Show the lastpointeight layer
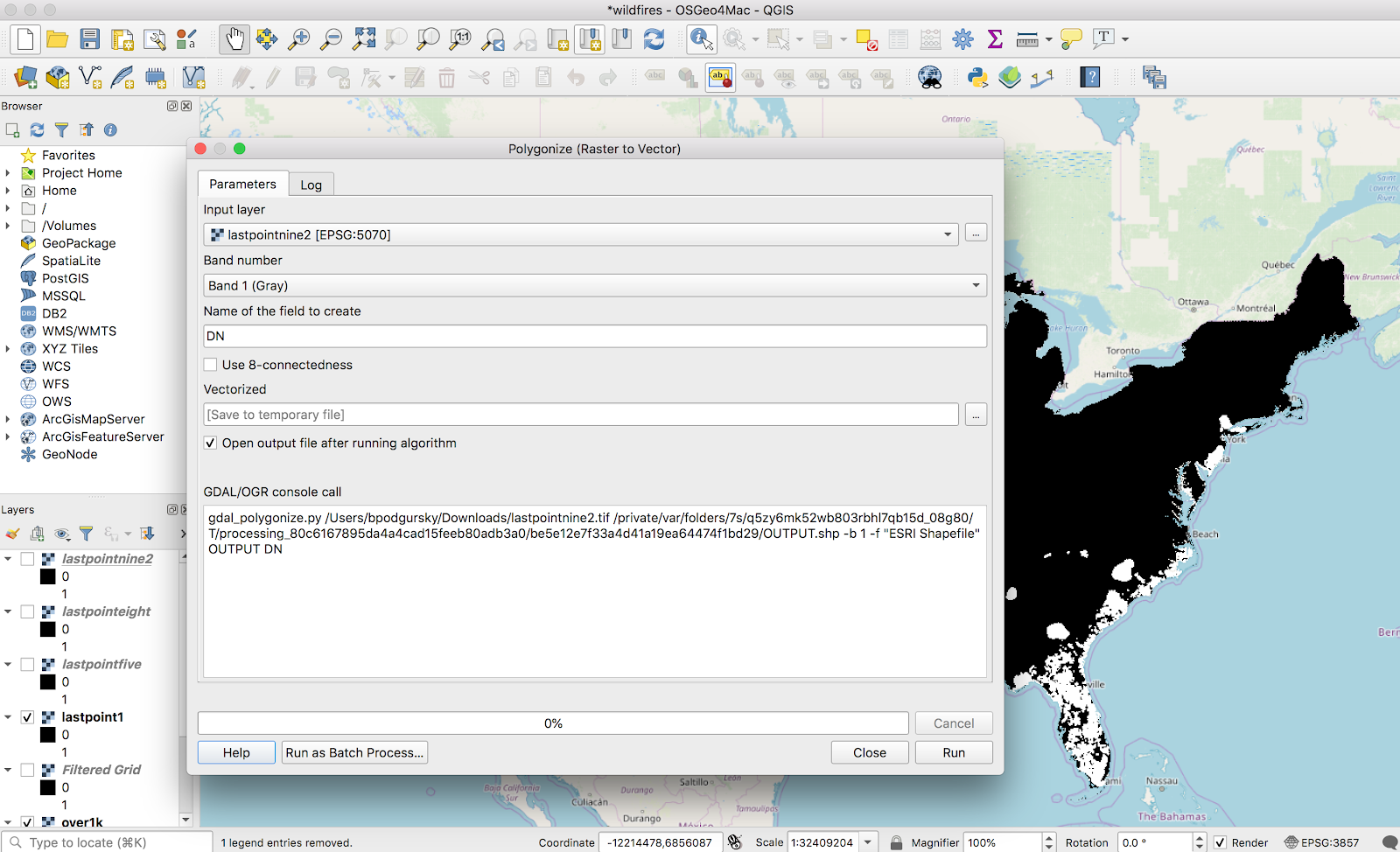This screenshot has width=1400, height=852. pyautogui.click(x=27, y=611)
